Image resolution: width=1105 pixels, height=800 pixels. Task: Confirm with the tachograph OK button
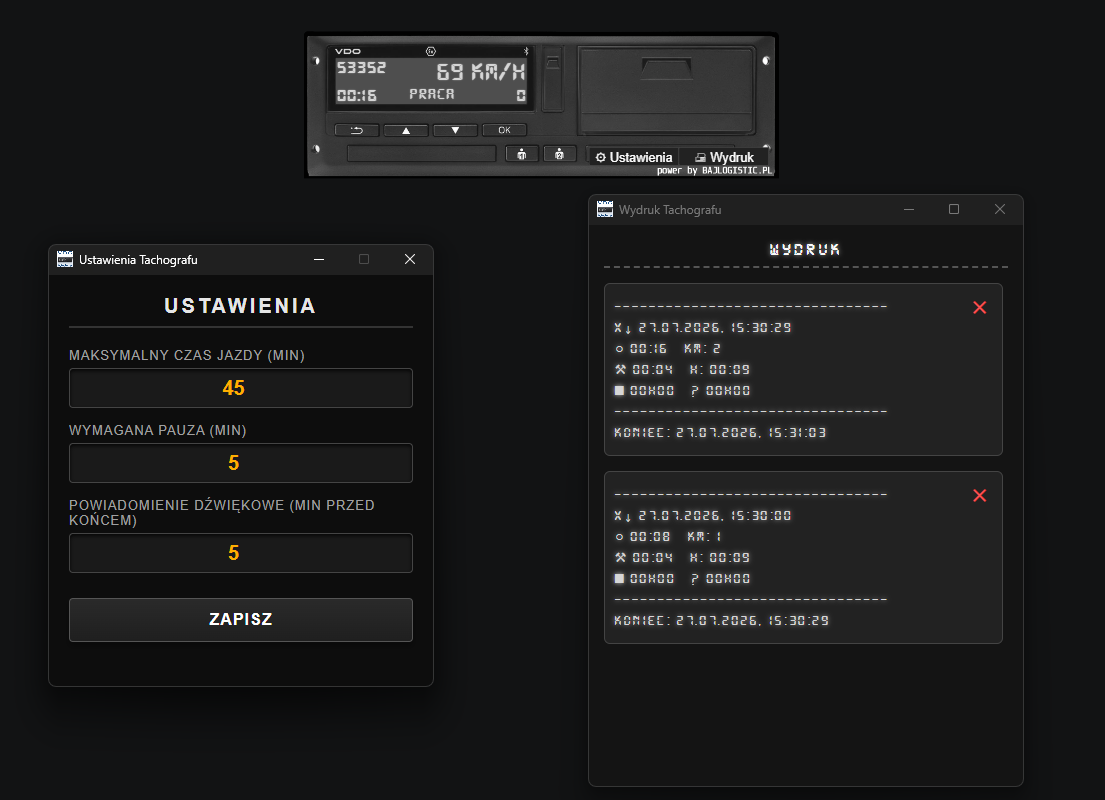click(x=505, y=130)
